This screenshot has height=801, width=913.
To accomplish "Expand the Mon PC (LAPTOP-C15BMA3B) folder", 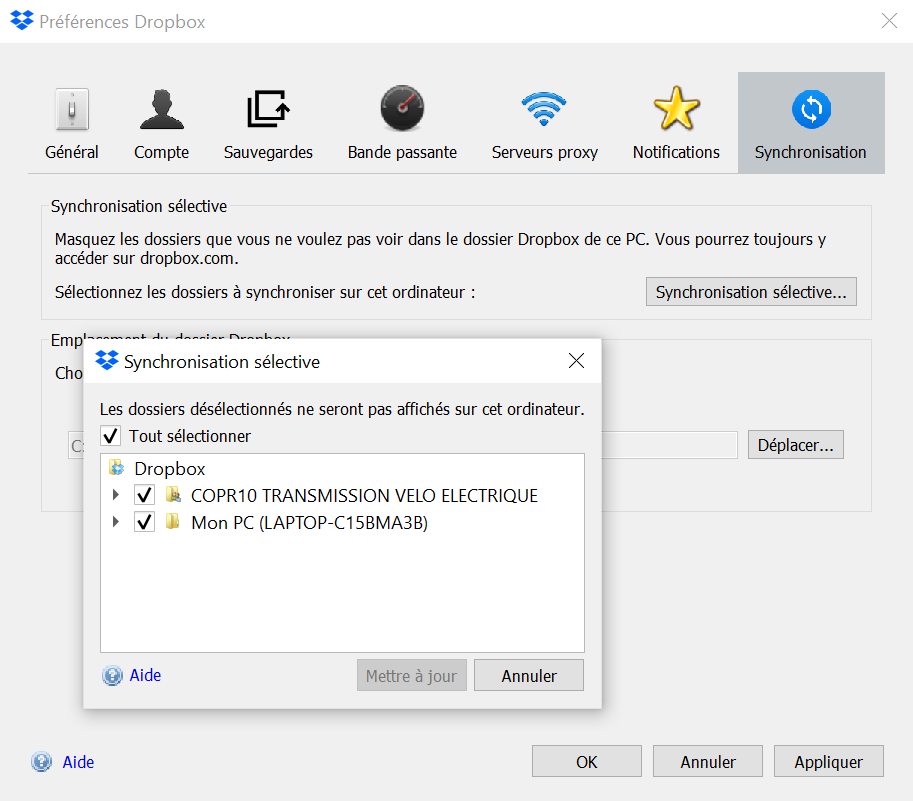I will [116, 522].
